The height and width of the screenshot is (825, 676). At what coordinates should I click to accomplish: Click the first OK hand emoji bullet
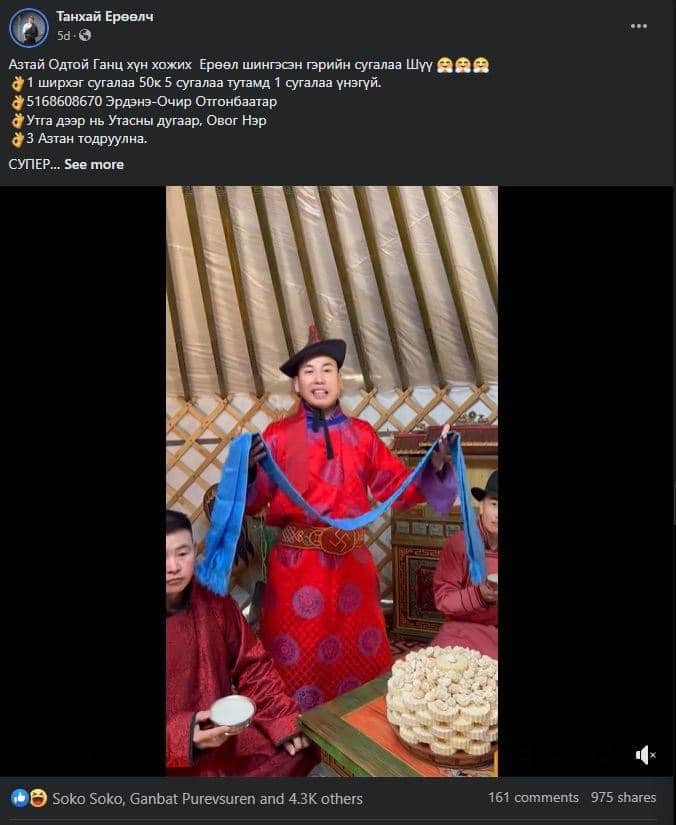click(17, 83)
